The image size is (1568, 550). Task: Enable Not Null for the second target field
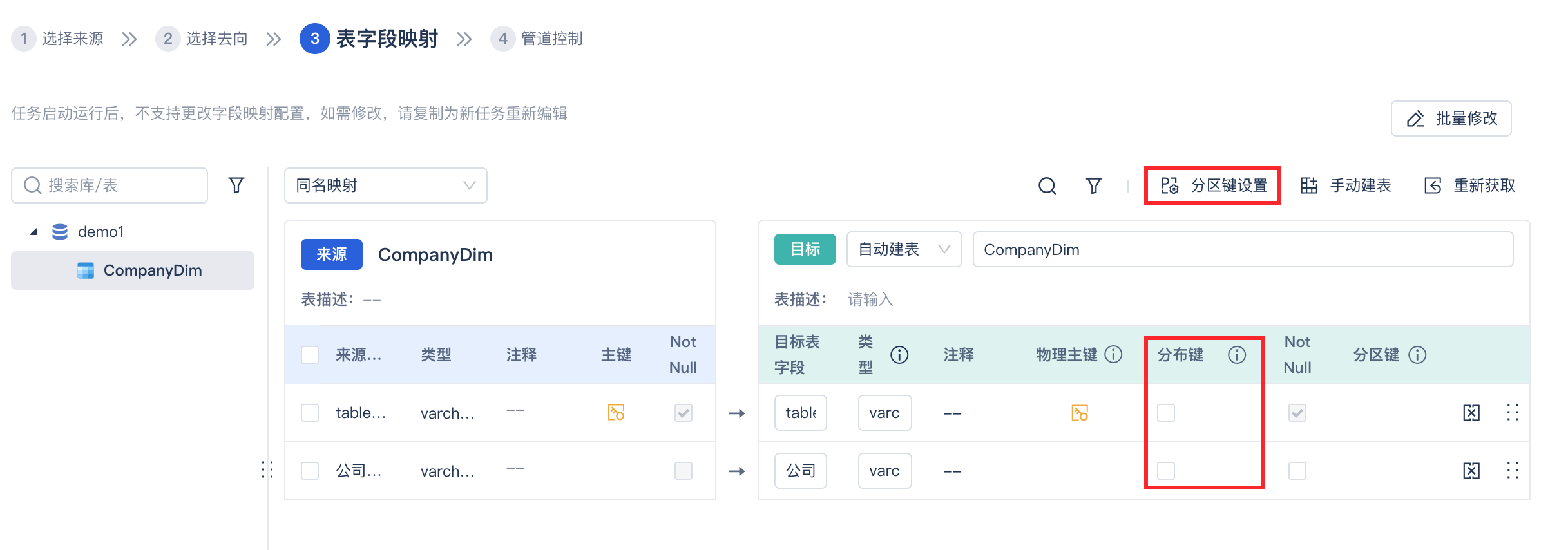pyautogui.click(x=1297, y=471)
